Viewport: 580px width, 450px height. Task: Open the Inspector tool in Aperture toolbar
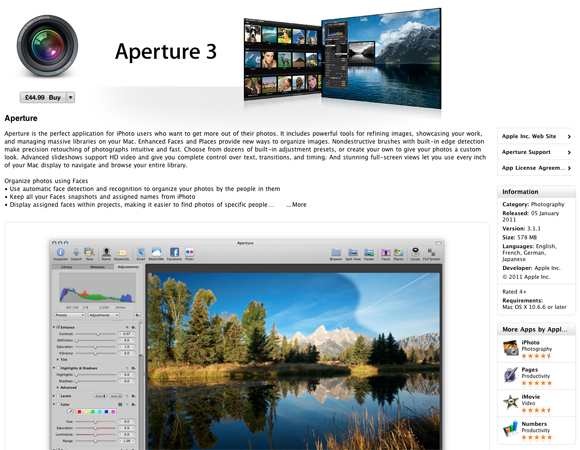click(x=60, y=253)
